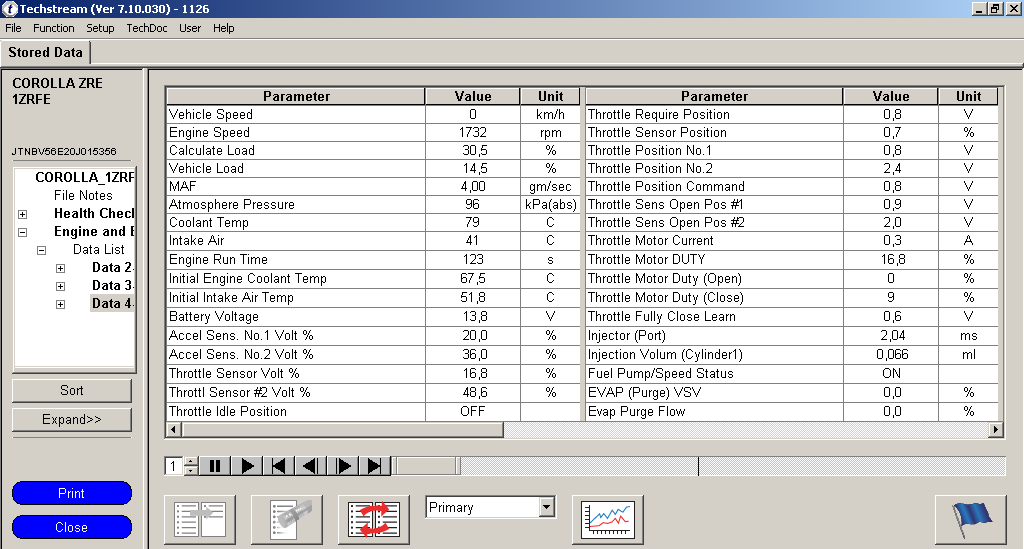Click the blue flag icon
The width and height of the screenshot is (1024, 549).
[x=970, y=520]
